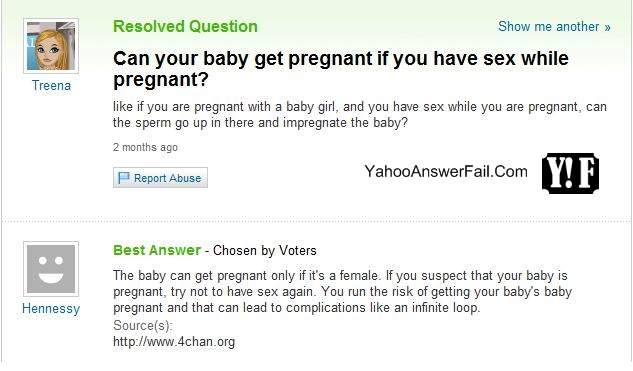
Task: Click the flag icon in Report Abuse
Action: coord(124,178)
